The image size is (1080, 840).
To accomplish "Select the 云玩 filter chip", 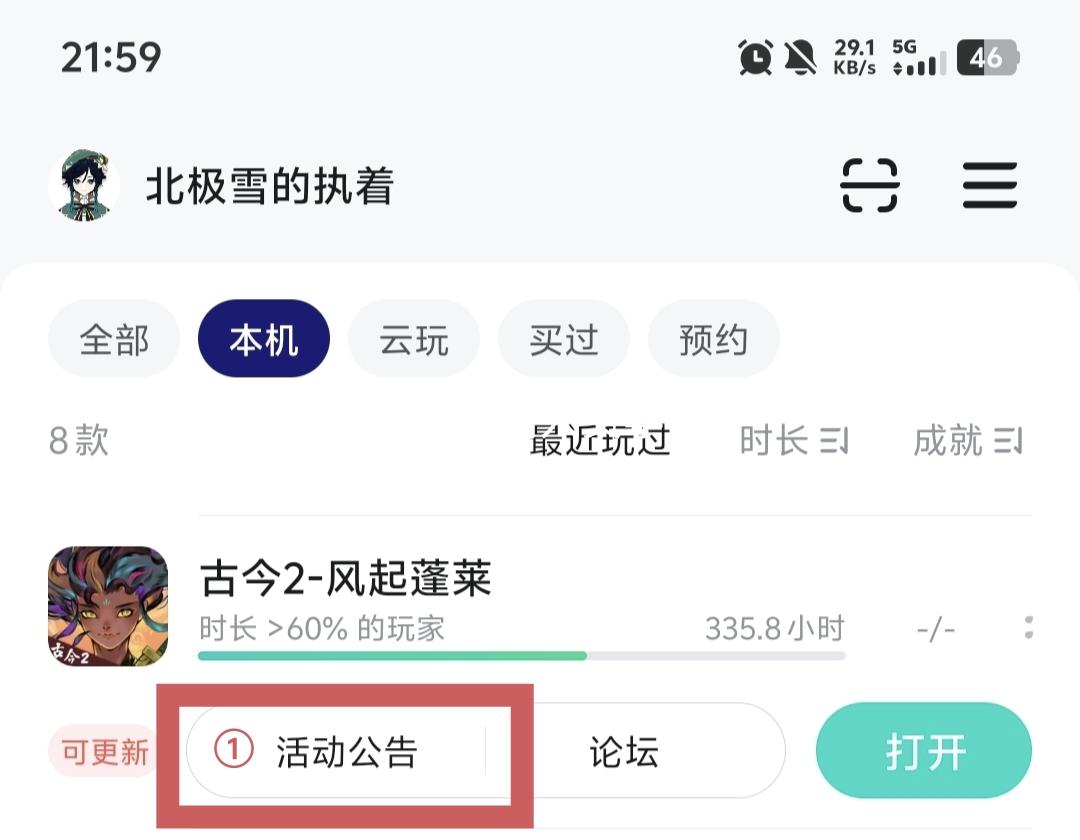I will [x=413, y=340].
